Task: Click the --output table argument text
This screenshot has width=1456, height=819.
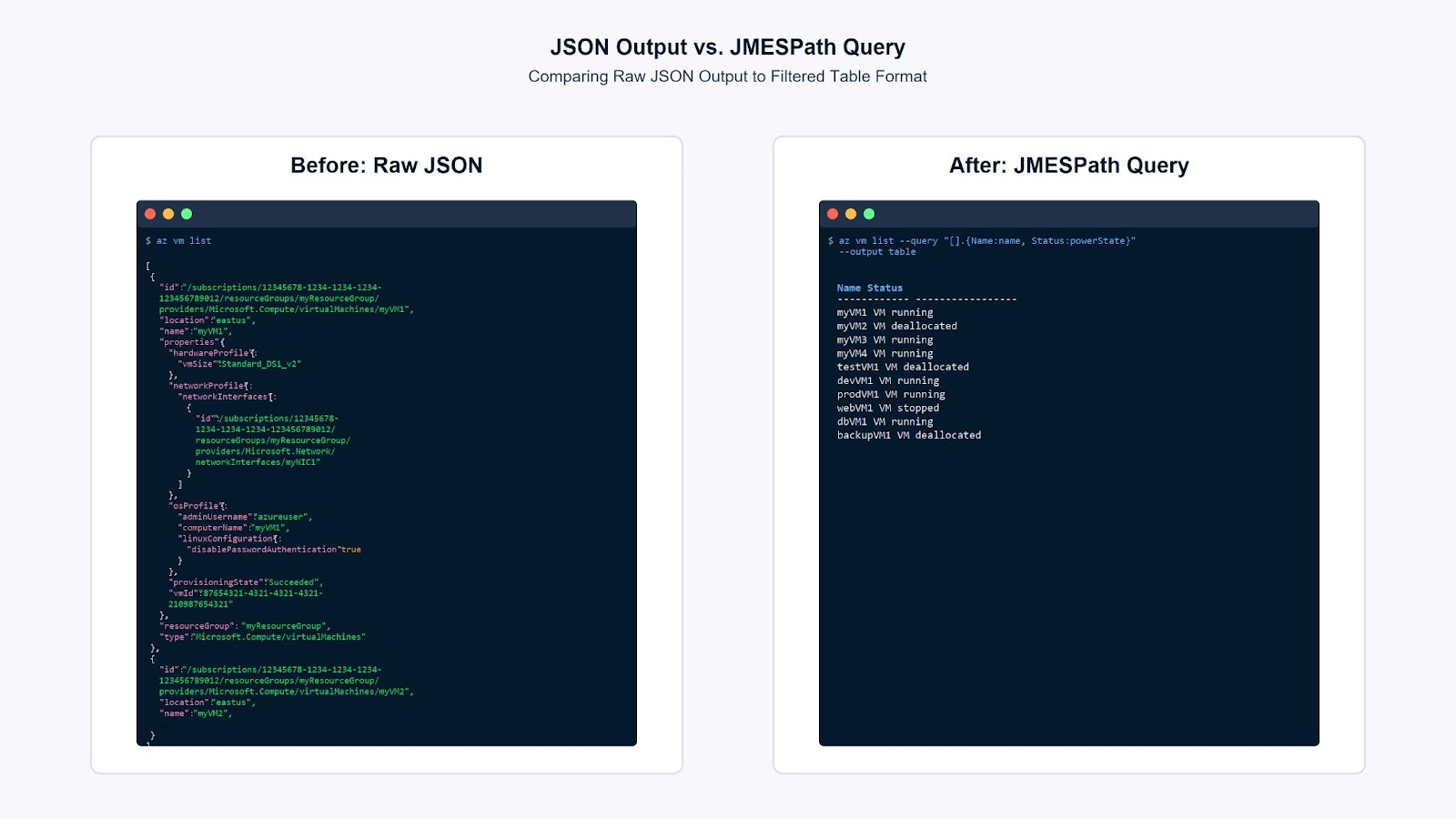Action: (x=879, y=252)
